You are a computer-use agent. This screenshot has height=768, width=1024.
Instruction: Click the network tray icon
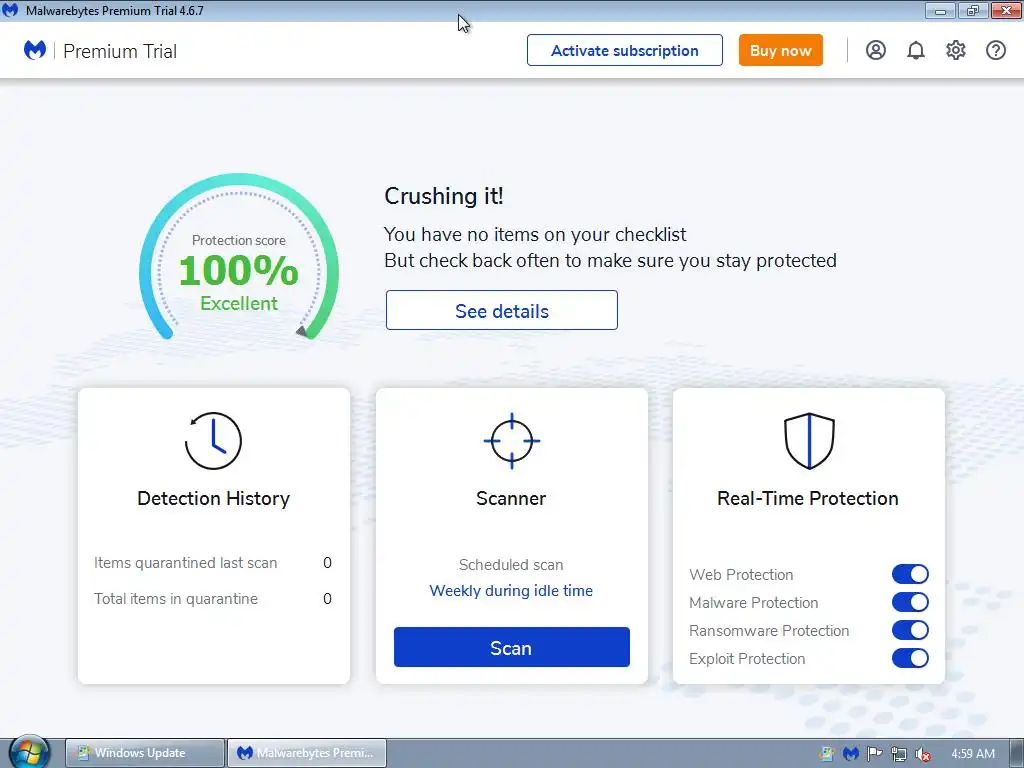pos(899,754)
